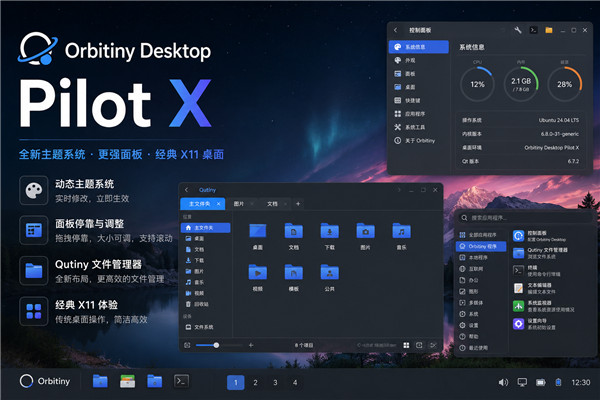Screen dimensions: 600x400
Task: Go back in Qutiny file manager
Action: (x=187, y=190)
